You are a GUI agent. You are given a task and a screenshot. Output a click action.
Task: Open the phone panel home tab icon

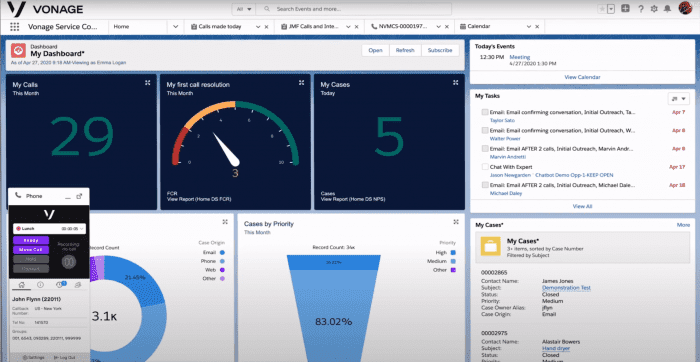click(x=21, y=285)
